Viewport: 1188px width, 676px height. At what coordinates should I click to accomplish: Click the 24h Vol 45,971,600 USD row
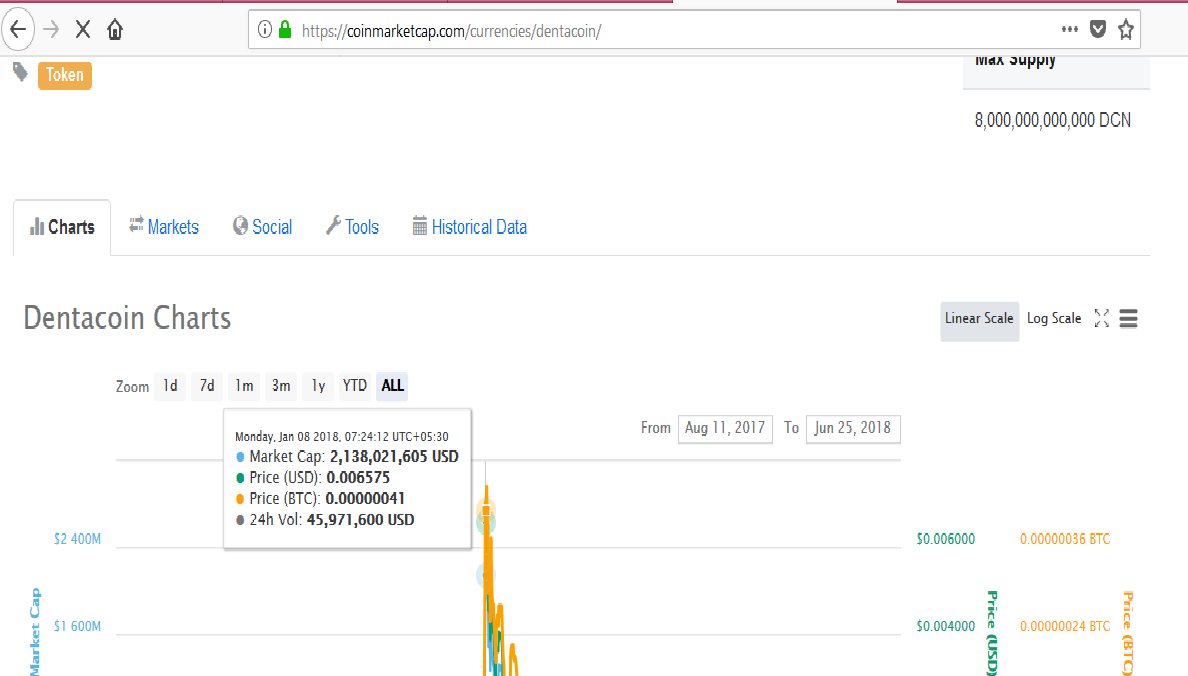pos(325,520)
